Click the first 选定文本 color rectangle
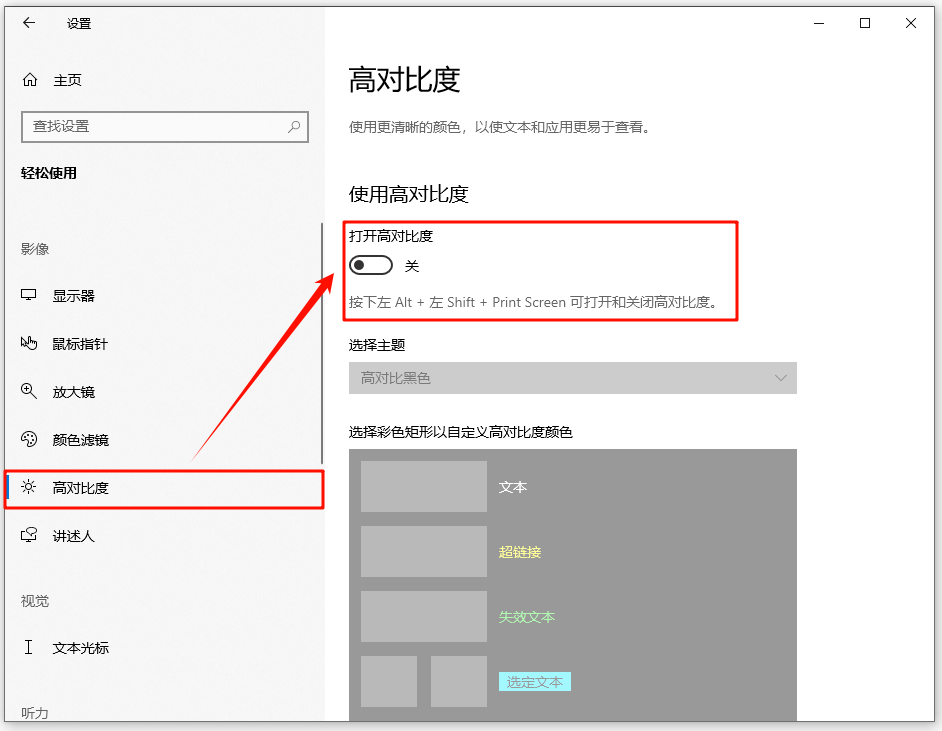Viewport: 942px width, 731px height. click(x=388, y=682)
